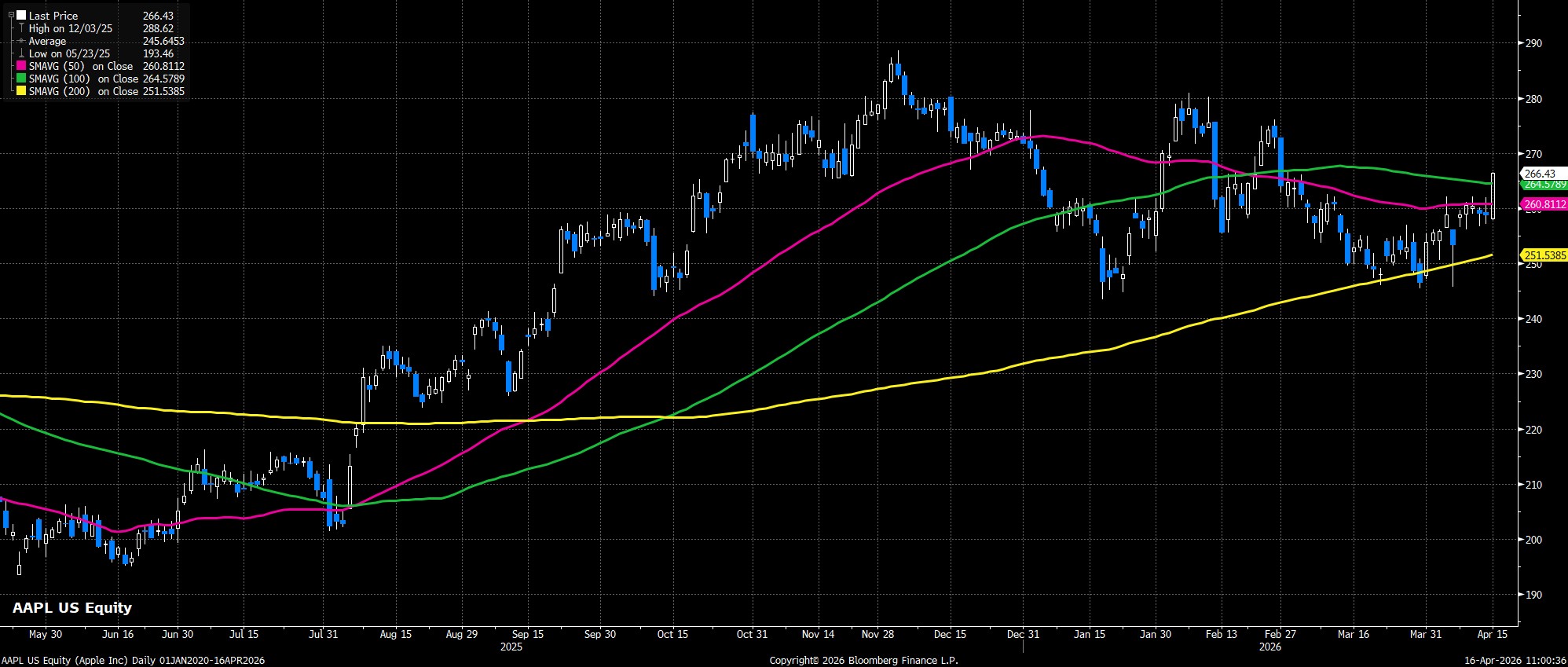1568x667 pixels.
Task: Click the Apr 15 date on the time axis
Action: pos(1493,634)
